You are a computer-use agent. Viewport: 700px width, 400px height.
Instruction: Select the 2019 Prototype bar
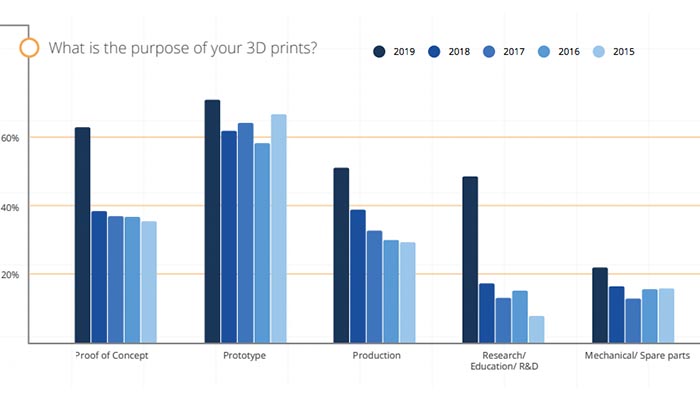[212, 220]
